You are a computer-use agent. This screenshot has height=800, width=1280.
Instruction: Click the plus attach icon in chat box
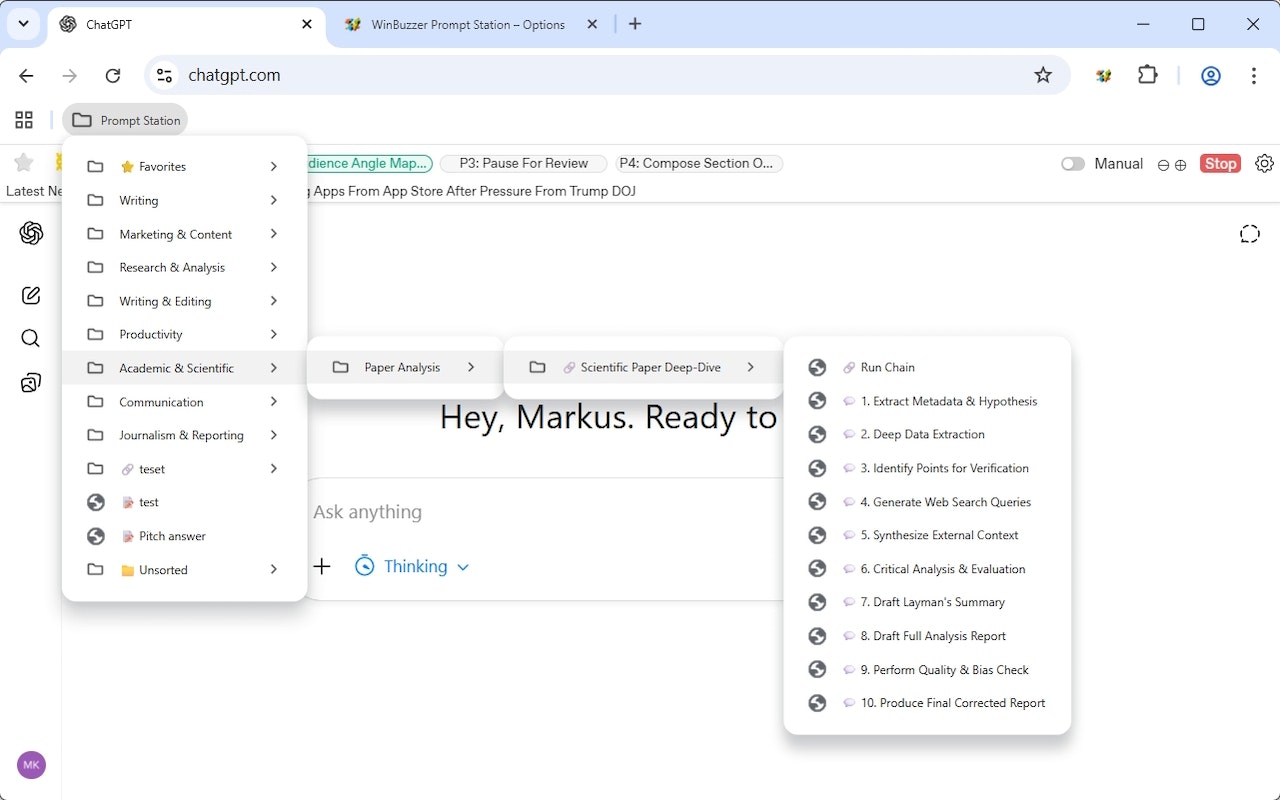click(322, 567)
